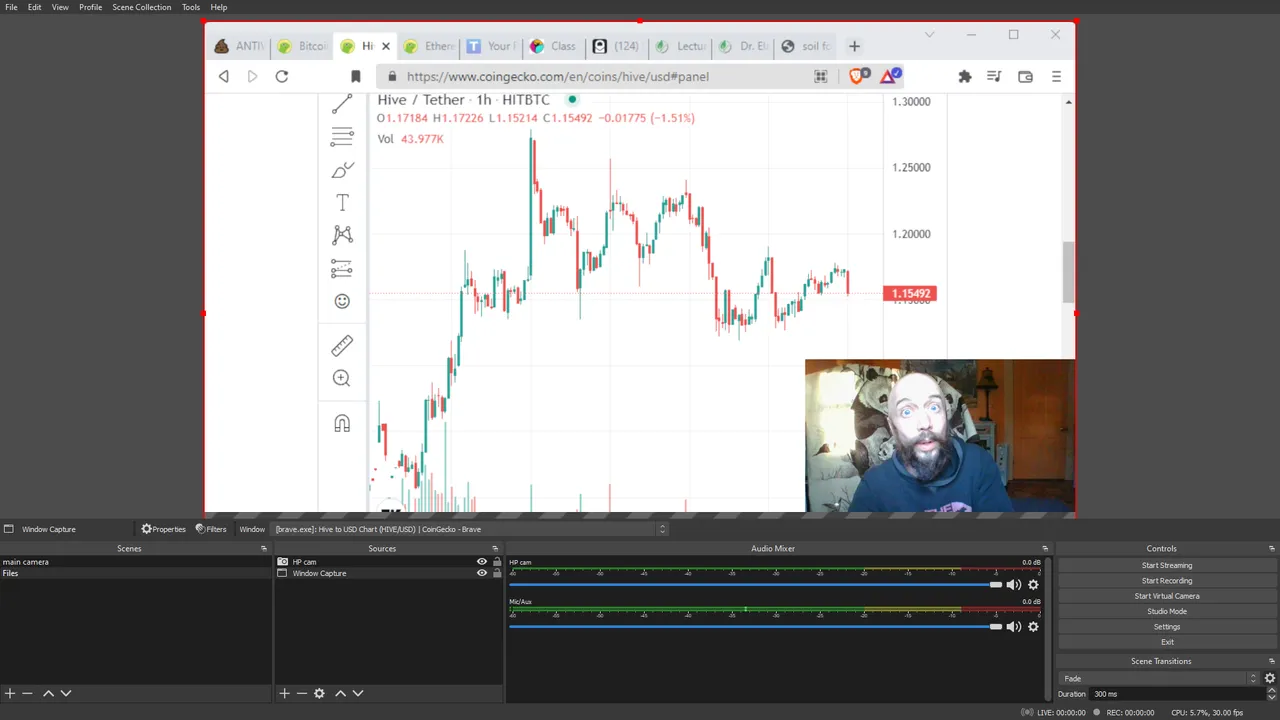1280x720 pixels.
Task: Open the browser tab search chevron
Action: 929,34
